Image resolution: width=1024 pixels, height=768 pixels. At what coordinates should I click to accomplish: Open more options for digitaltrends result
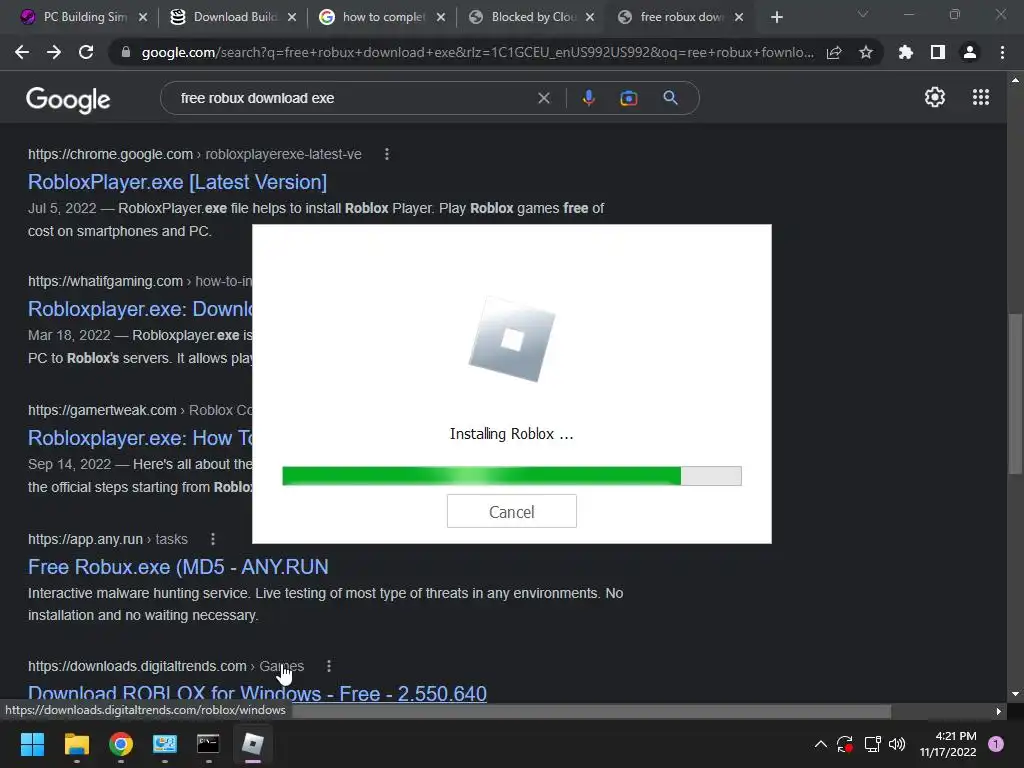pos(328,666)
